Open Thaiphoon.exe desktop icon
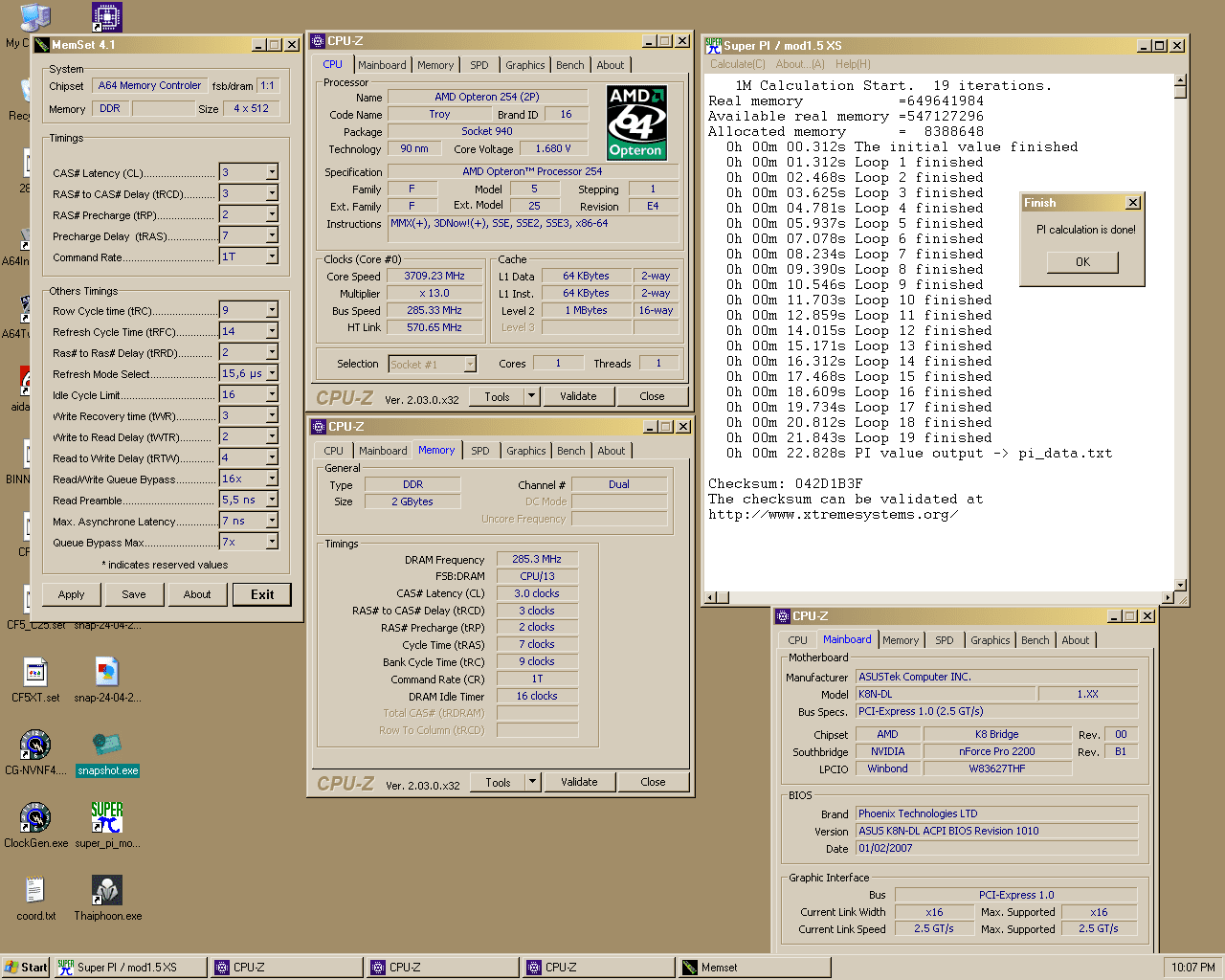 [107, 890]
